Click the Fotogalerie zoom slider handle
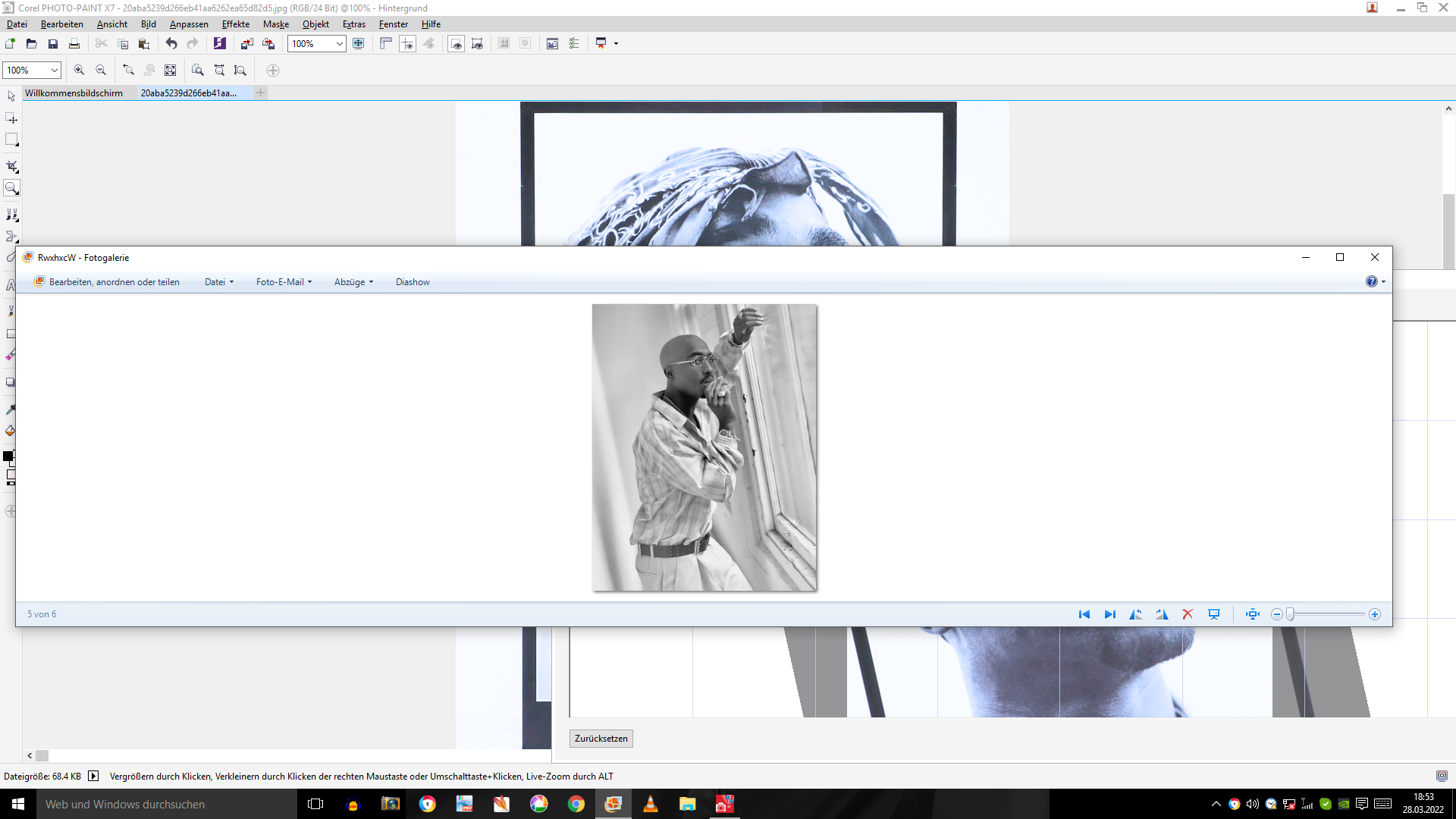Viewport: 1456px width, 819px height. [x=1290, y=614]
